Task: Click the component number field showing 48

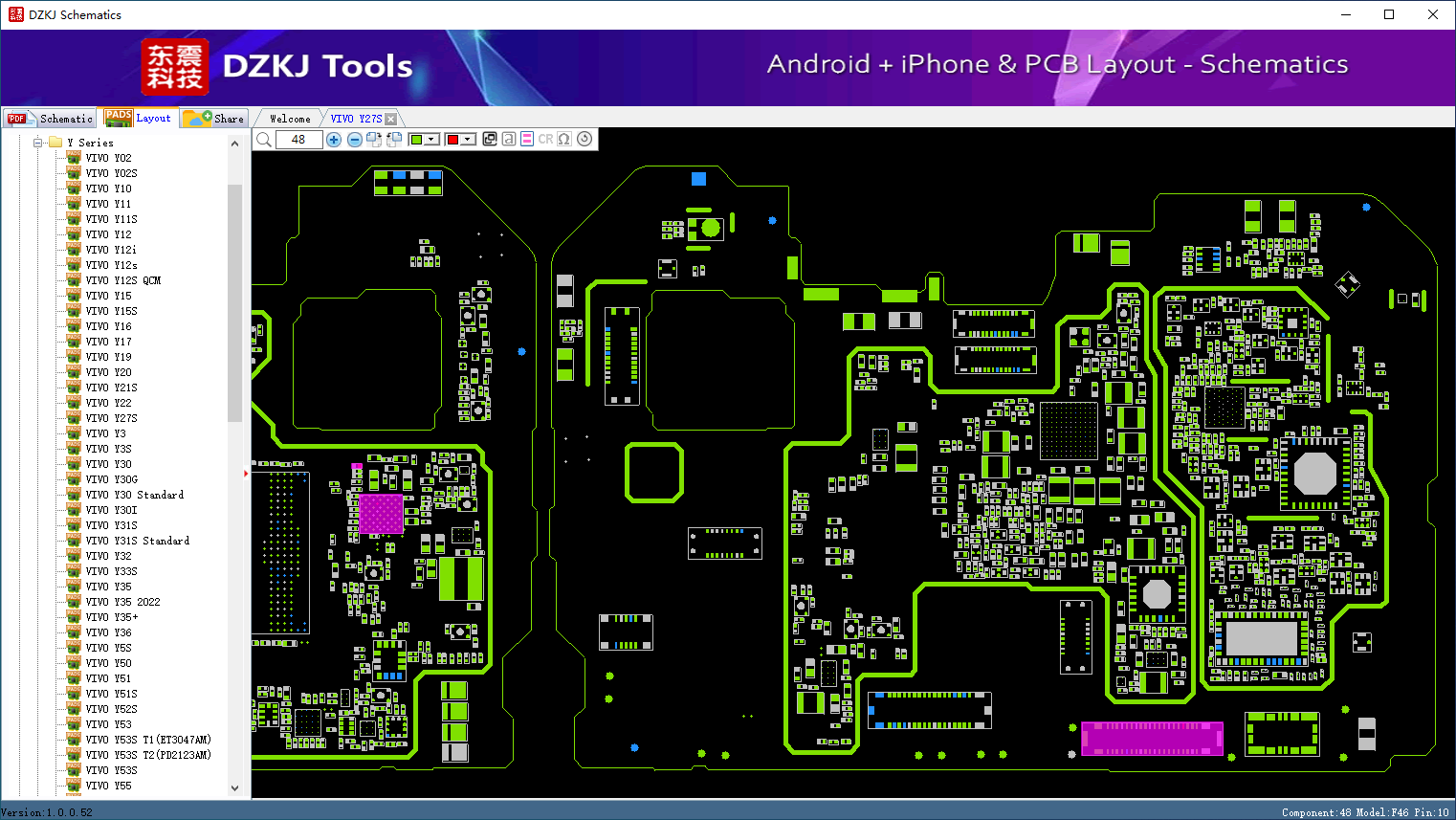Action: (298, 140)
